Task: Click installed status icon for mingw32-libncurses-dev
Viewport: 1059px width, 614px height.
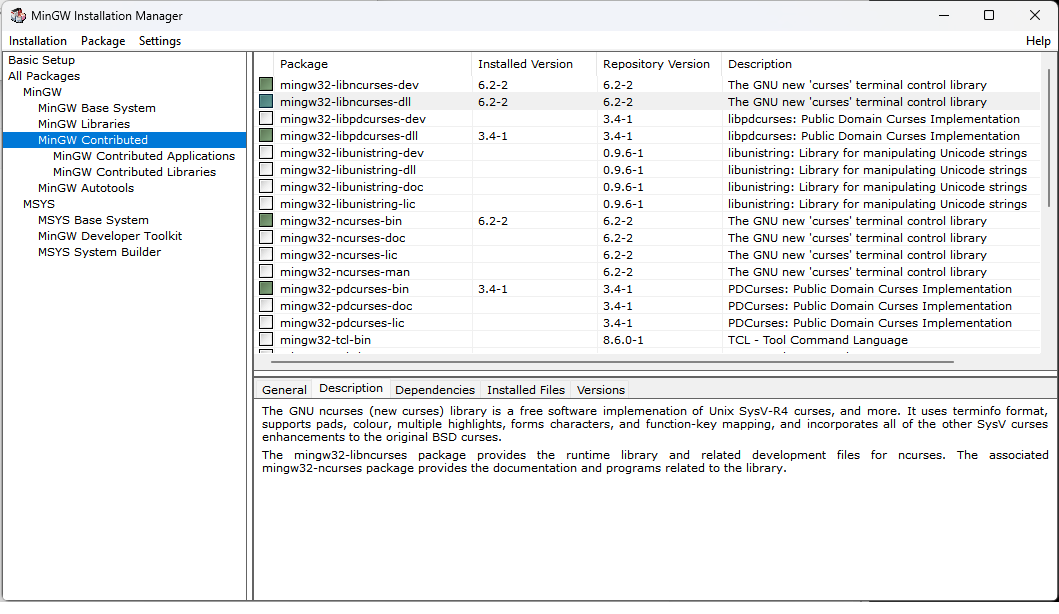Action: pyautogui.click(x=266, y=85)
